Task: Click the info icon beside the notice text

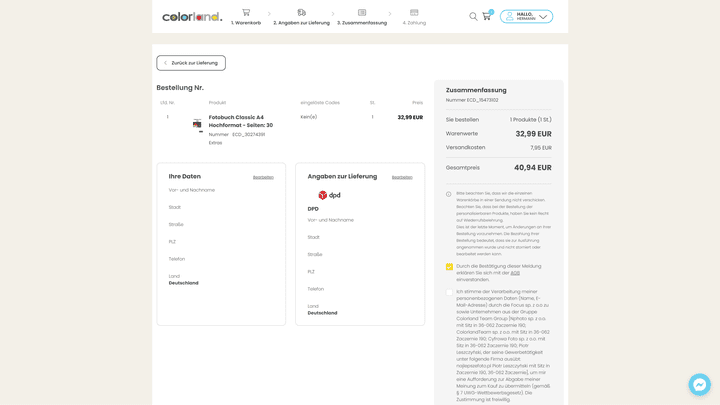Action: (x=449, y=194)
